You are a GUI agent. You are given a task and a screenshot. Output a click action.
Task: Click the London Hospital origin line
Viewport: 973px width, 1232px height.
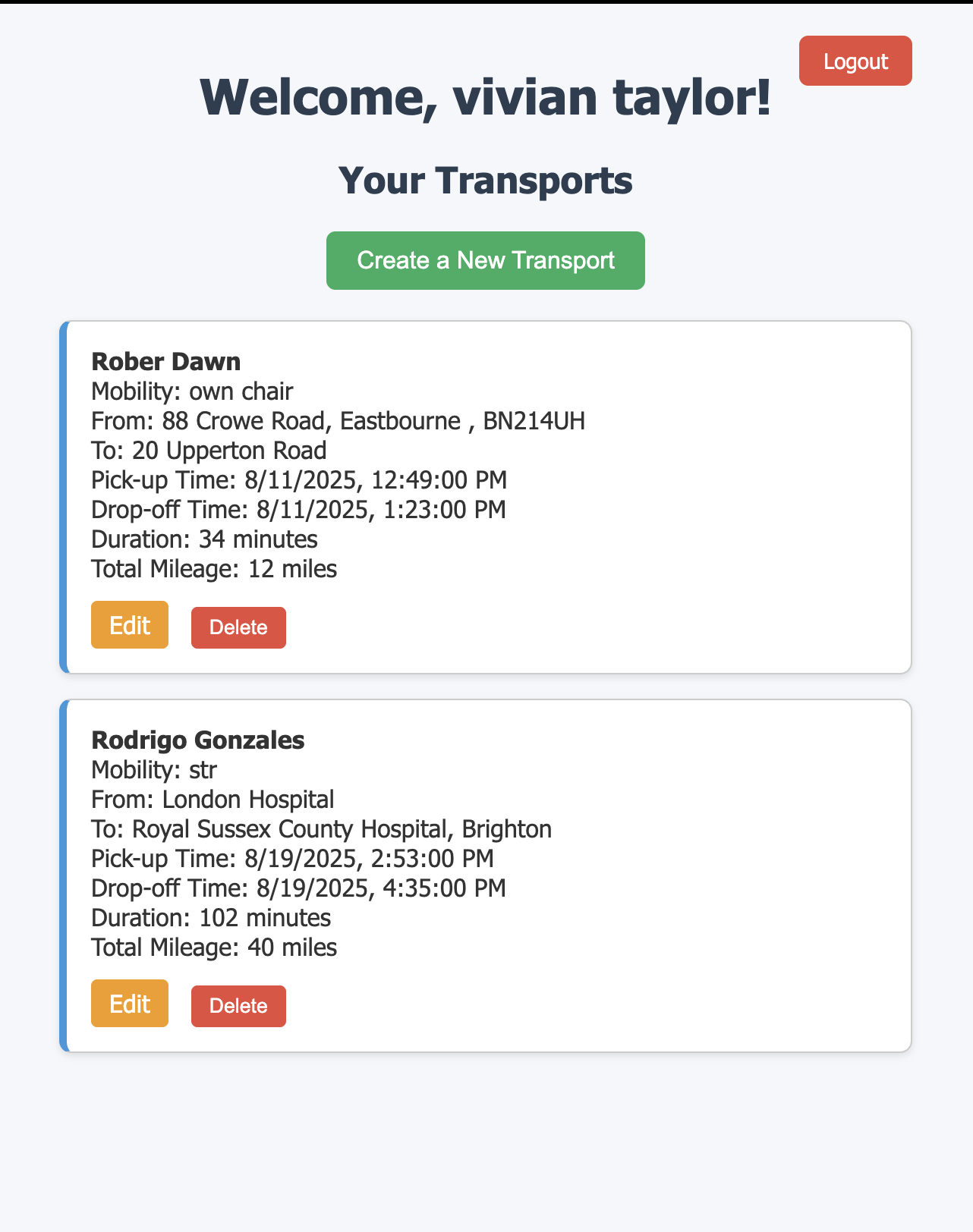point(213,800)
